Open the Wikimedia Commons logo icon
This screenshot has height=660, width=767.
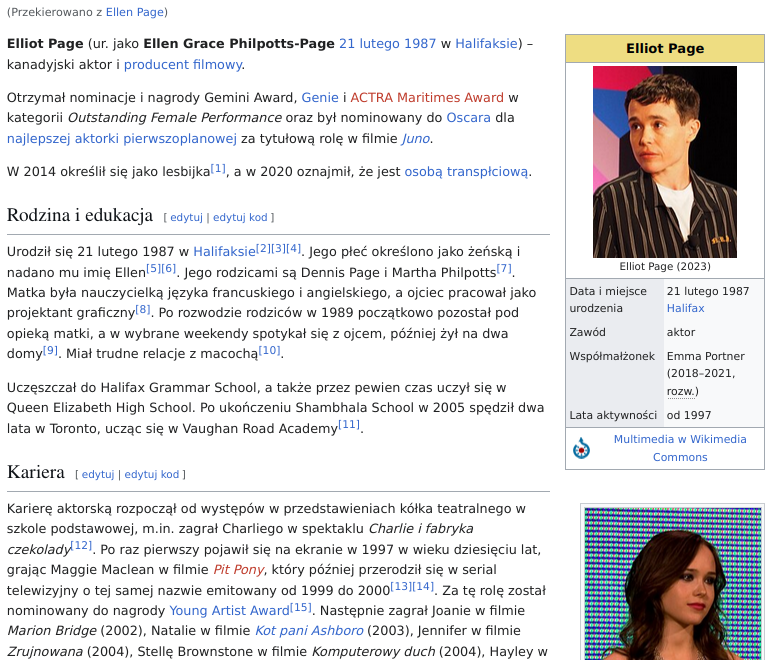[x=581, y=448]
